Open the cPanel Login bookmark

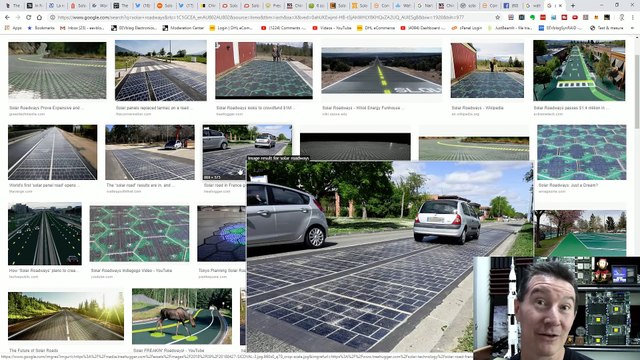click(x=467, y=28)
